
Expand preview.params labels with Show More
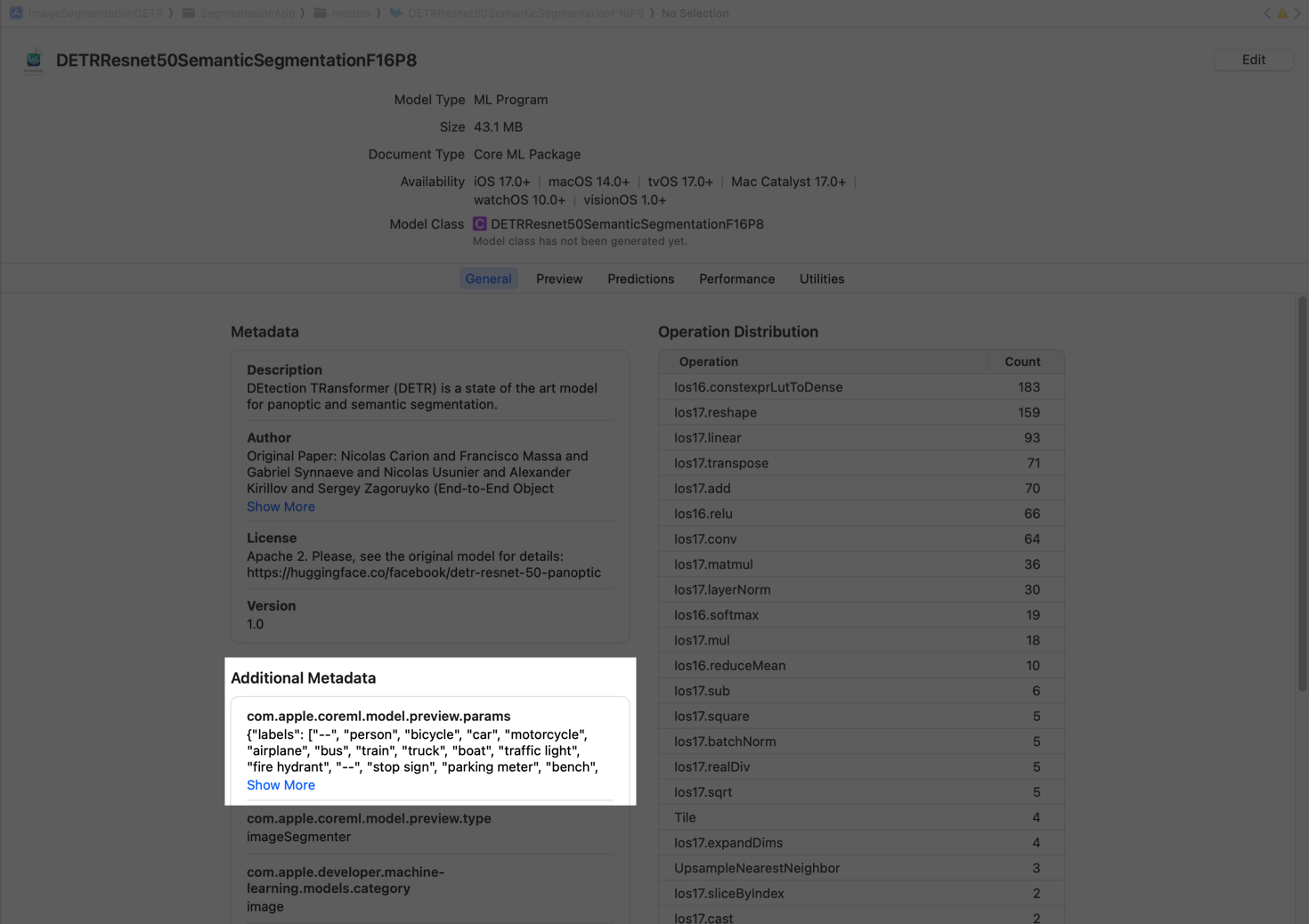point(280,785)
